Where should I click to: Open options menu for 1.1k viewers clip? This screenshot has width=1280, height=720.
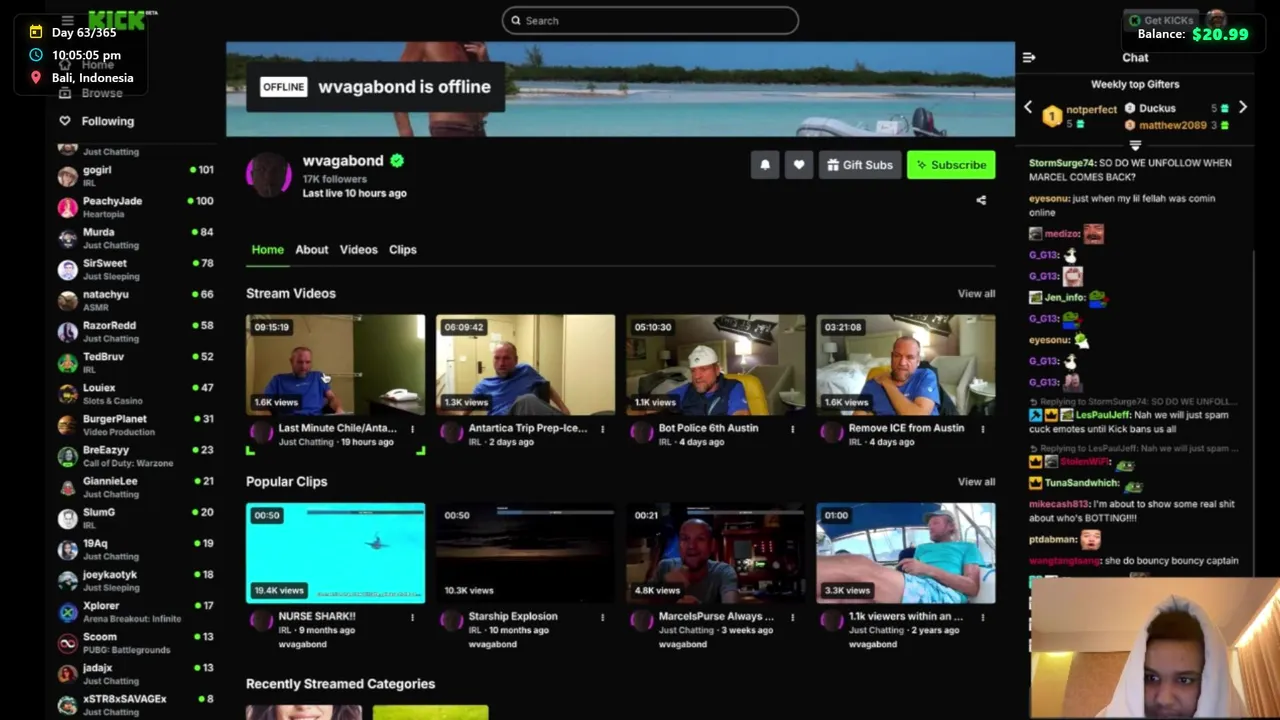(x=982, y=618)
